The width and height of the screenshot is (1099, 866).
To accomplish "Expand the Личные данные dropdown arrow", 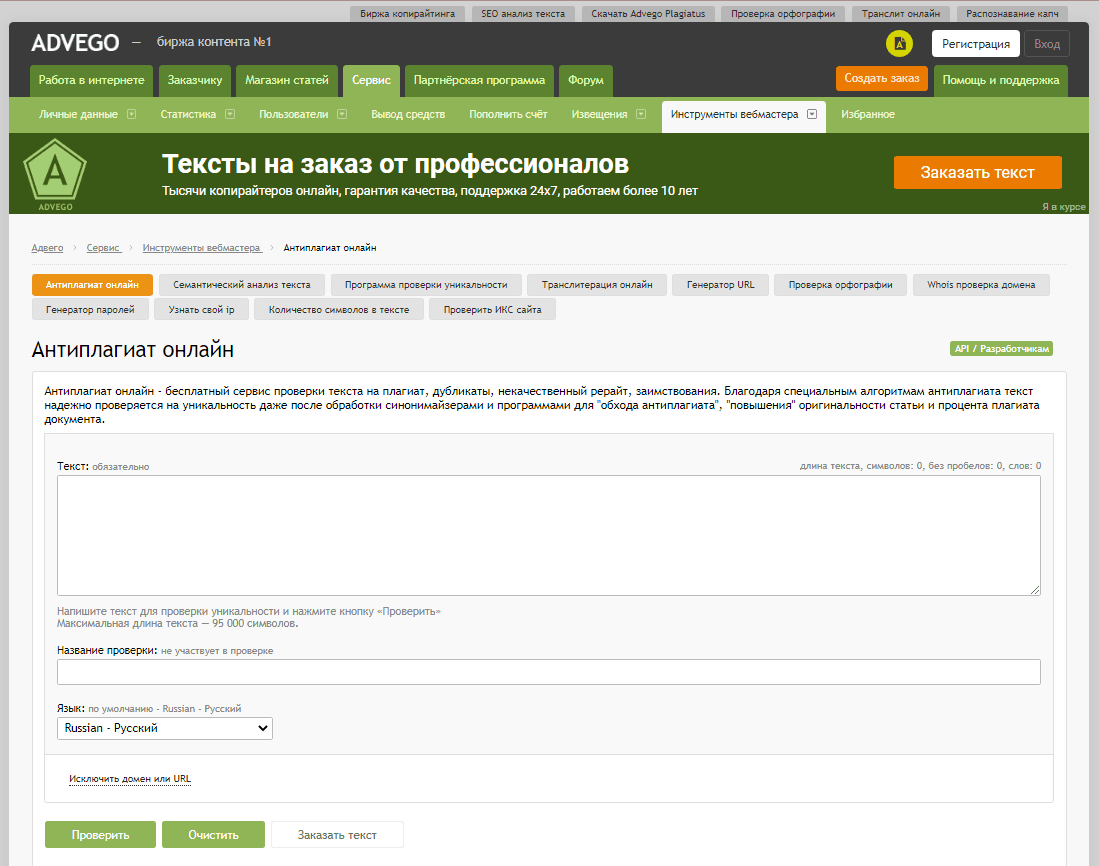I will click(x=131, y=114).
